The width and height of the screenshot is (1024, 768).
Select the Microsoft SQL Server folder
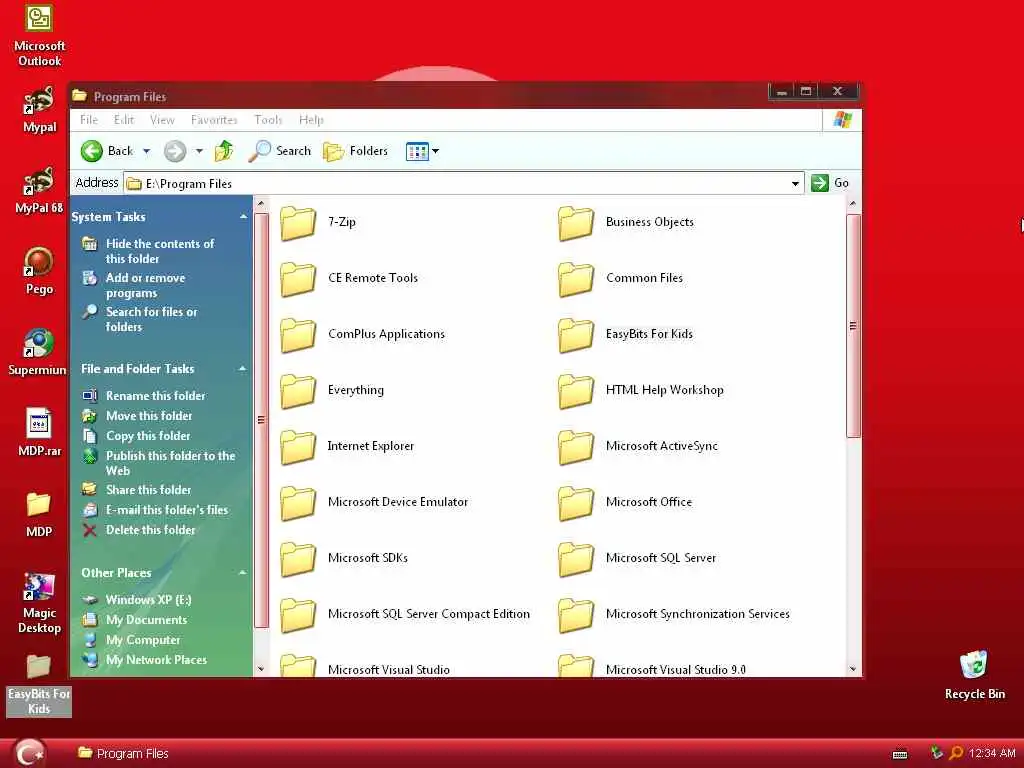point(637,559)
